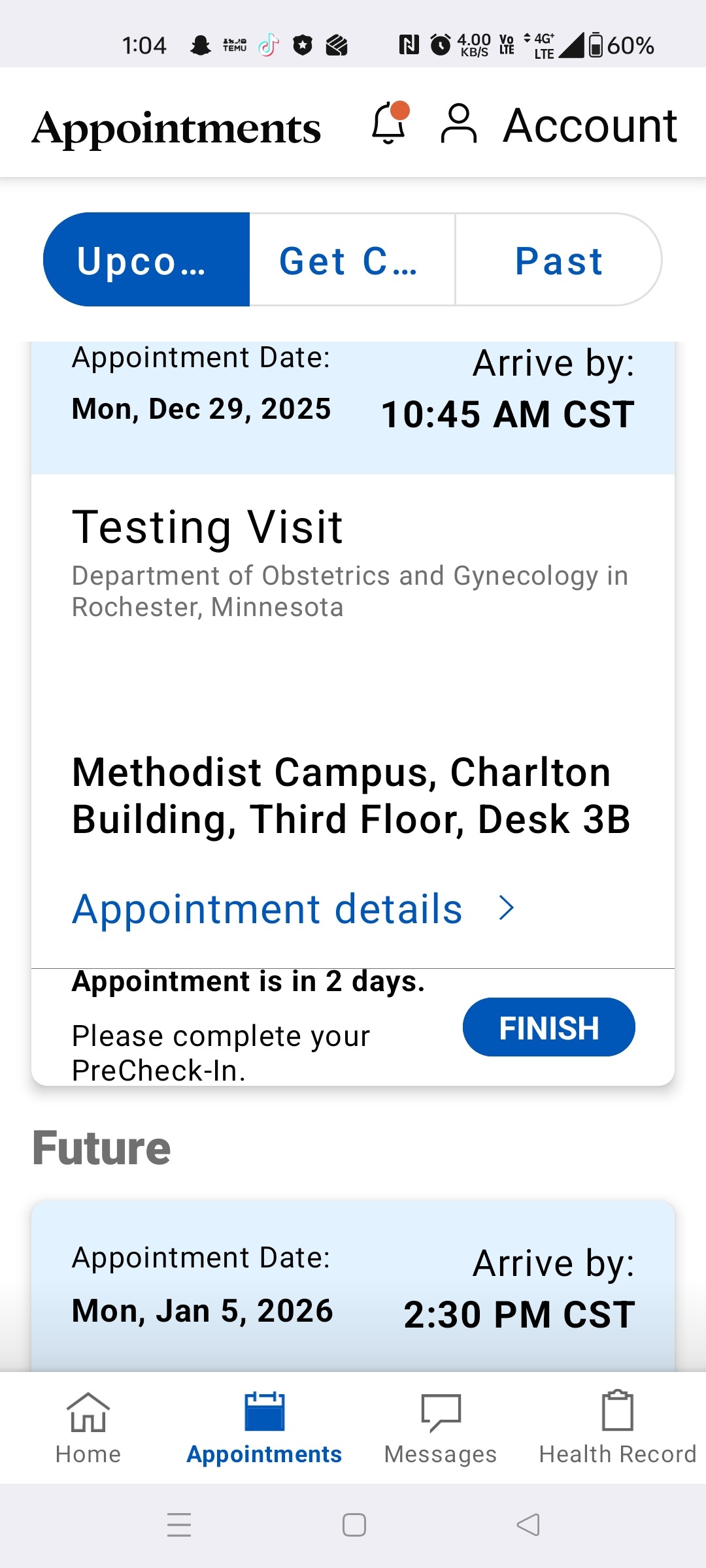This screenshot has width=706, height=1568.
Task: Tap the Android back navigation icon
Action: tap(528, 1525)
